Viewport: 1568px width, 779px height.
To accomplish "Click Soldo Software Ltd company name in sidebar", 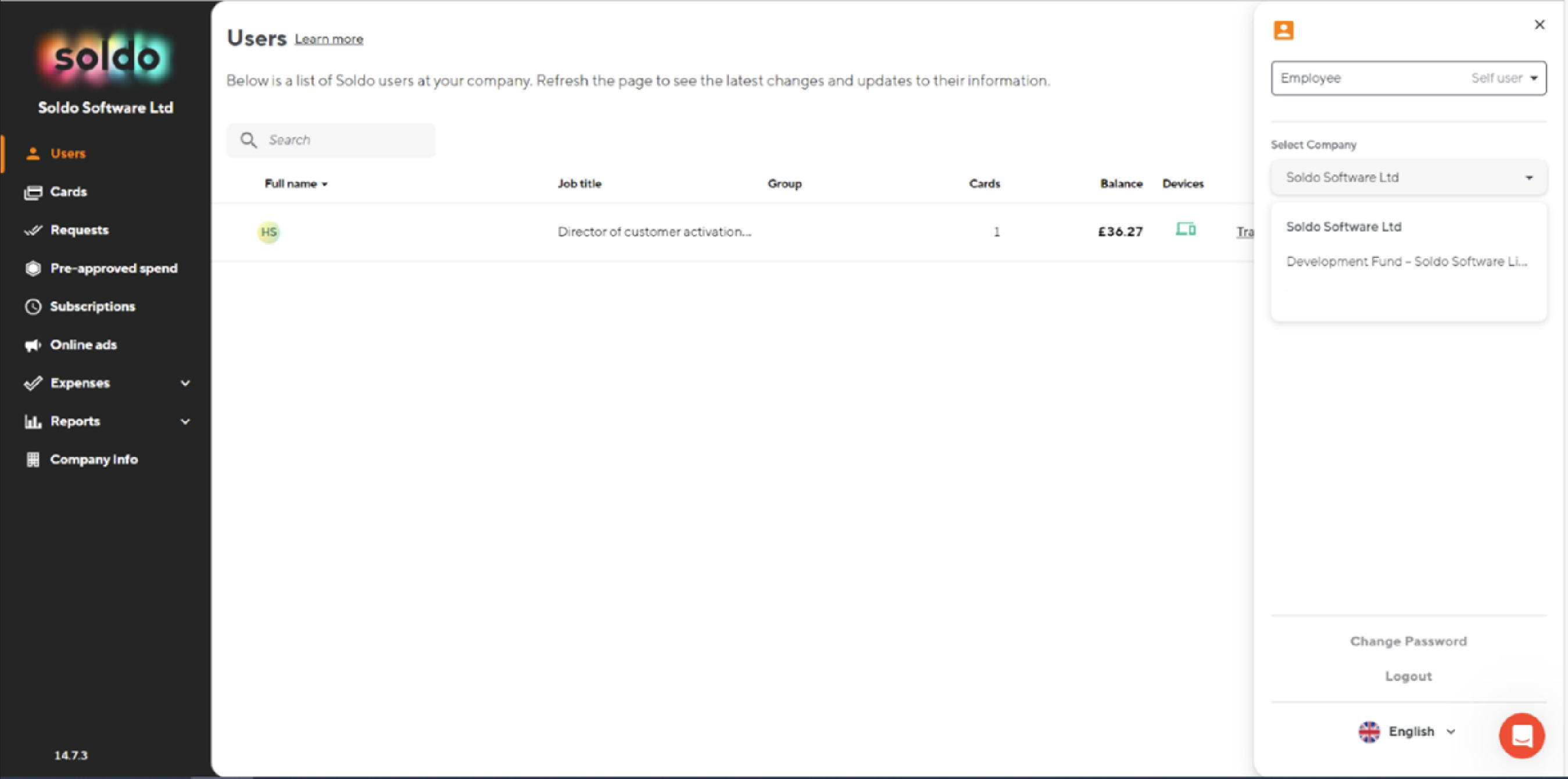I will coord(106,107).
